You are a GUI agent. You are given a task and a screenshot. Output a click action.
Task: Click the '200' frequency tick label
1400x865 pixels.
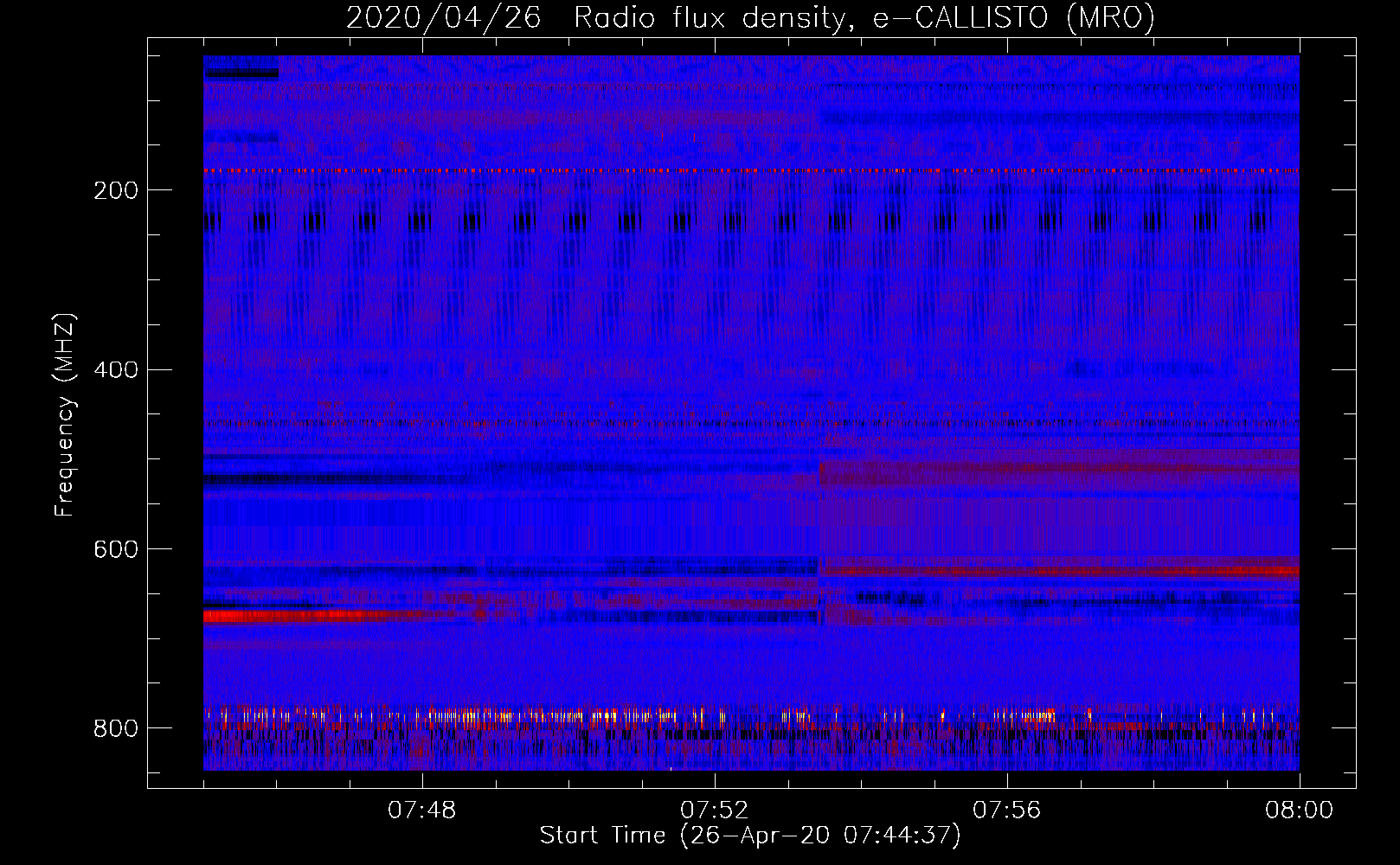tap(116, 190)
